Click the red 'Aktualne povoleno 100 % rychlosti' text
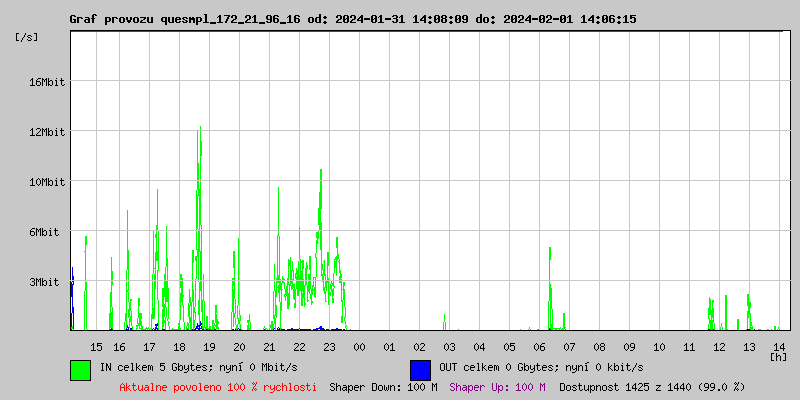This screenshot has width=800, height=400. [x=218, y=387]
